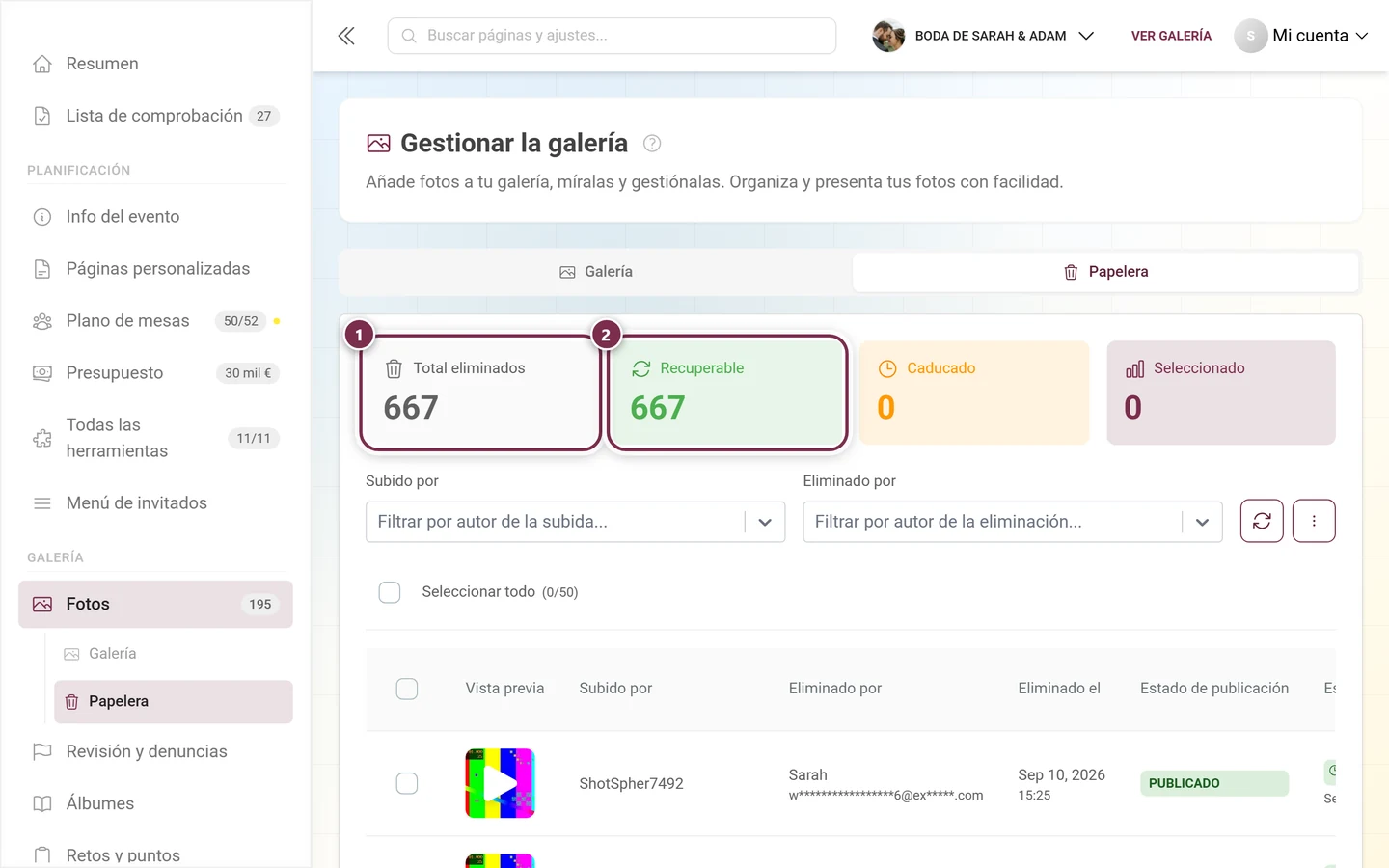Screen dimensions: 1389x868
Task: Click the search pages and settings field
Action: 612,36
